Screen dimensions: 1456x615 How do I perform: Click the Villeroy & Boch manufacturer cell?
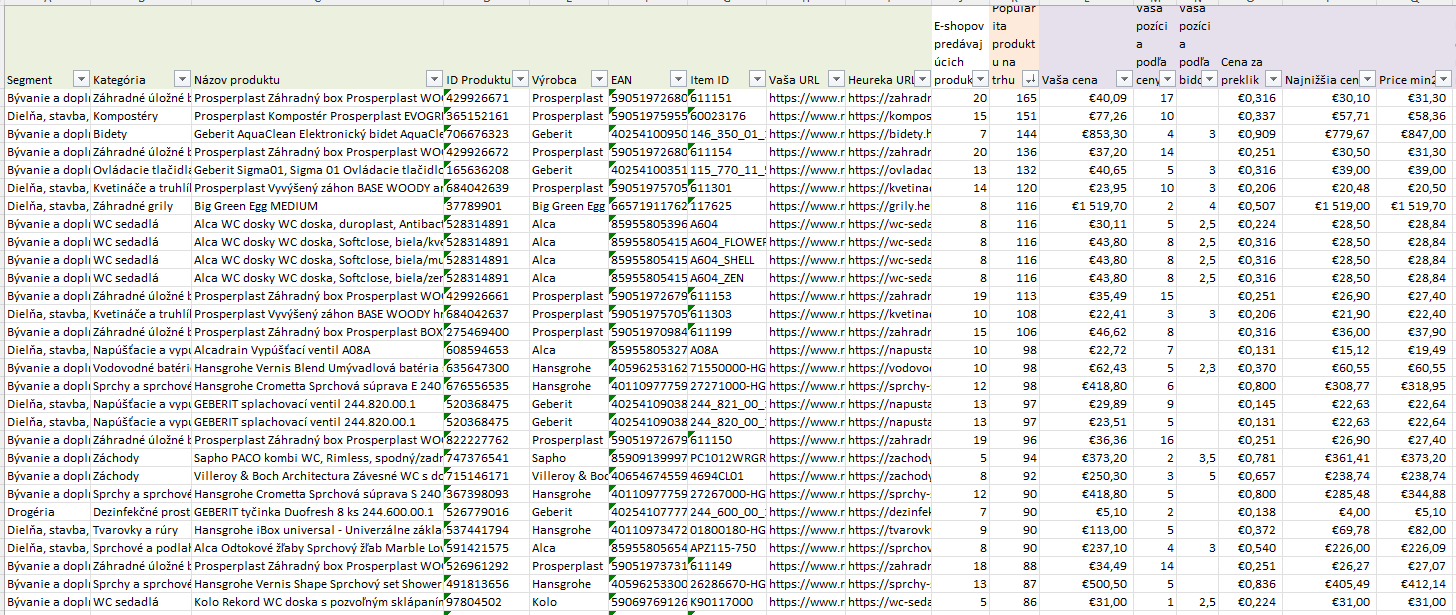point(568,476)
